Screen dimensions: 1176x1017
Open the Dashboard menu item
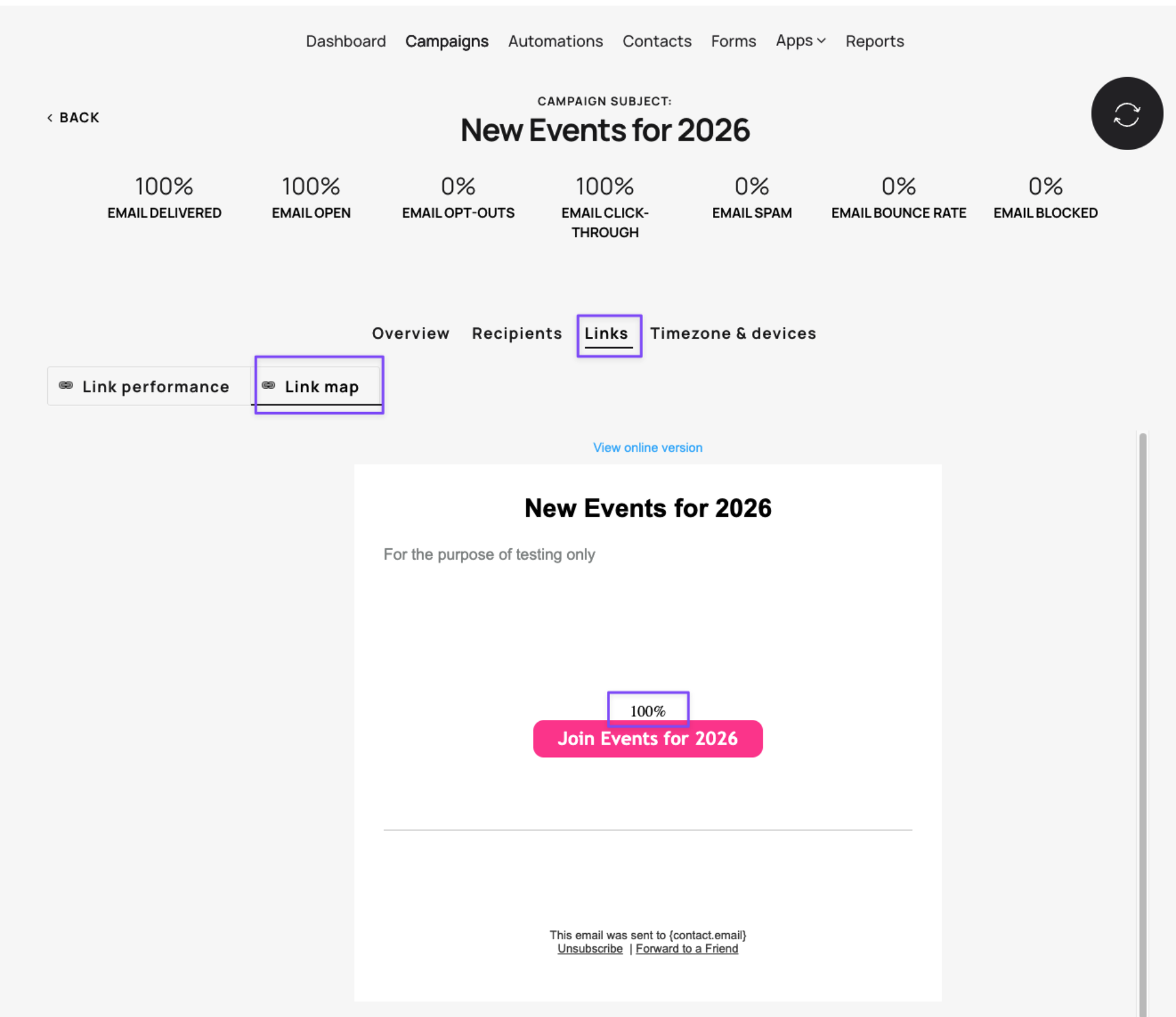click(346, 41)
